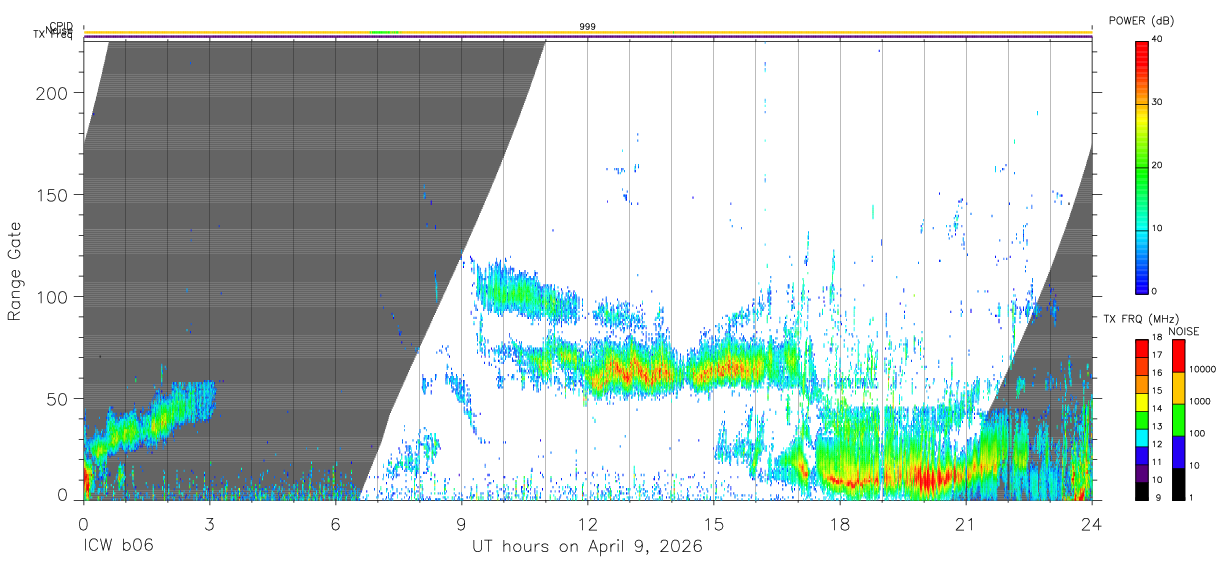Click the green 100-1000 segment of NOISE bar
The width and height of the screenshot is (1228, 567).
(1178, 419)
